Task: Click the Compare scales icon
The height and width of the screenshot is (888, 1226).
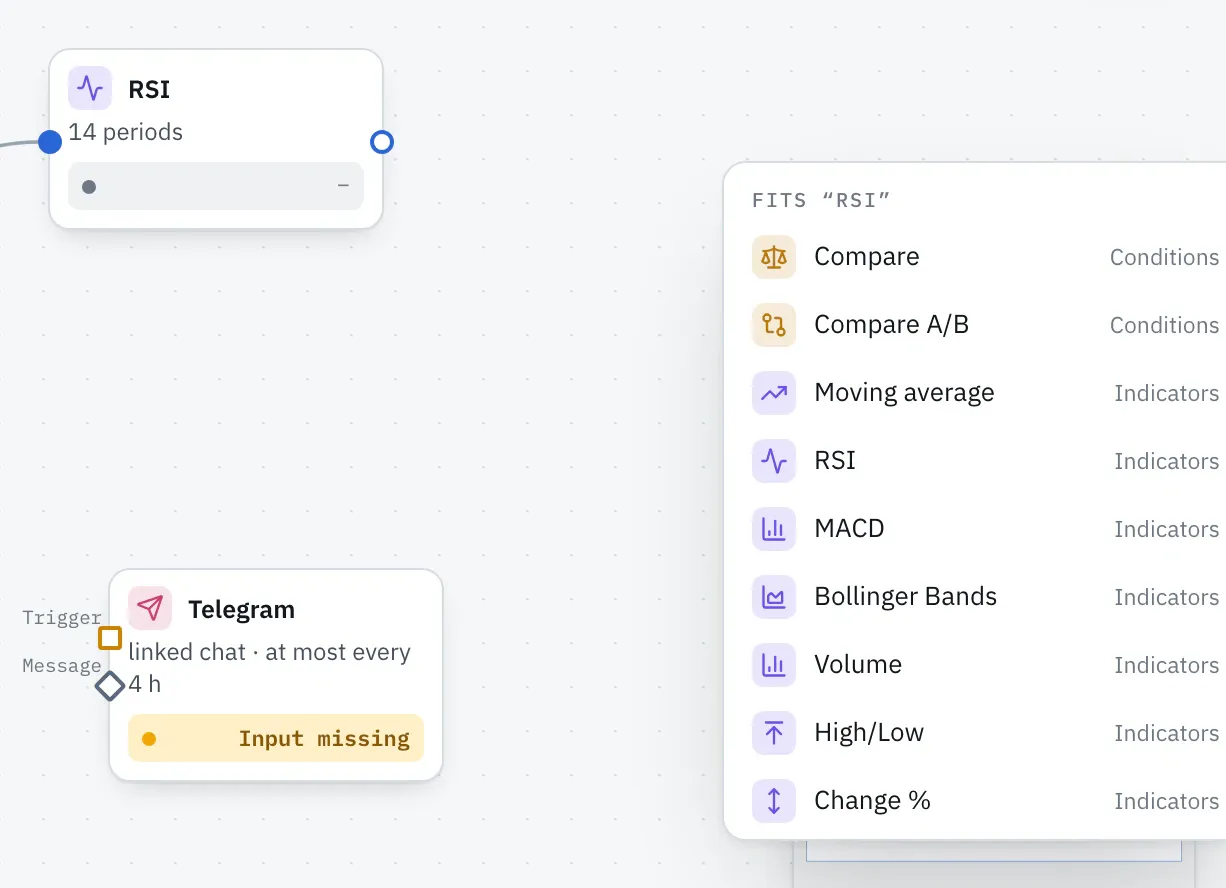Action: [x=774, y=257]
